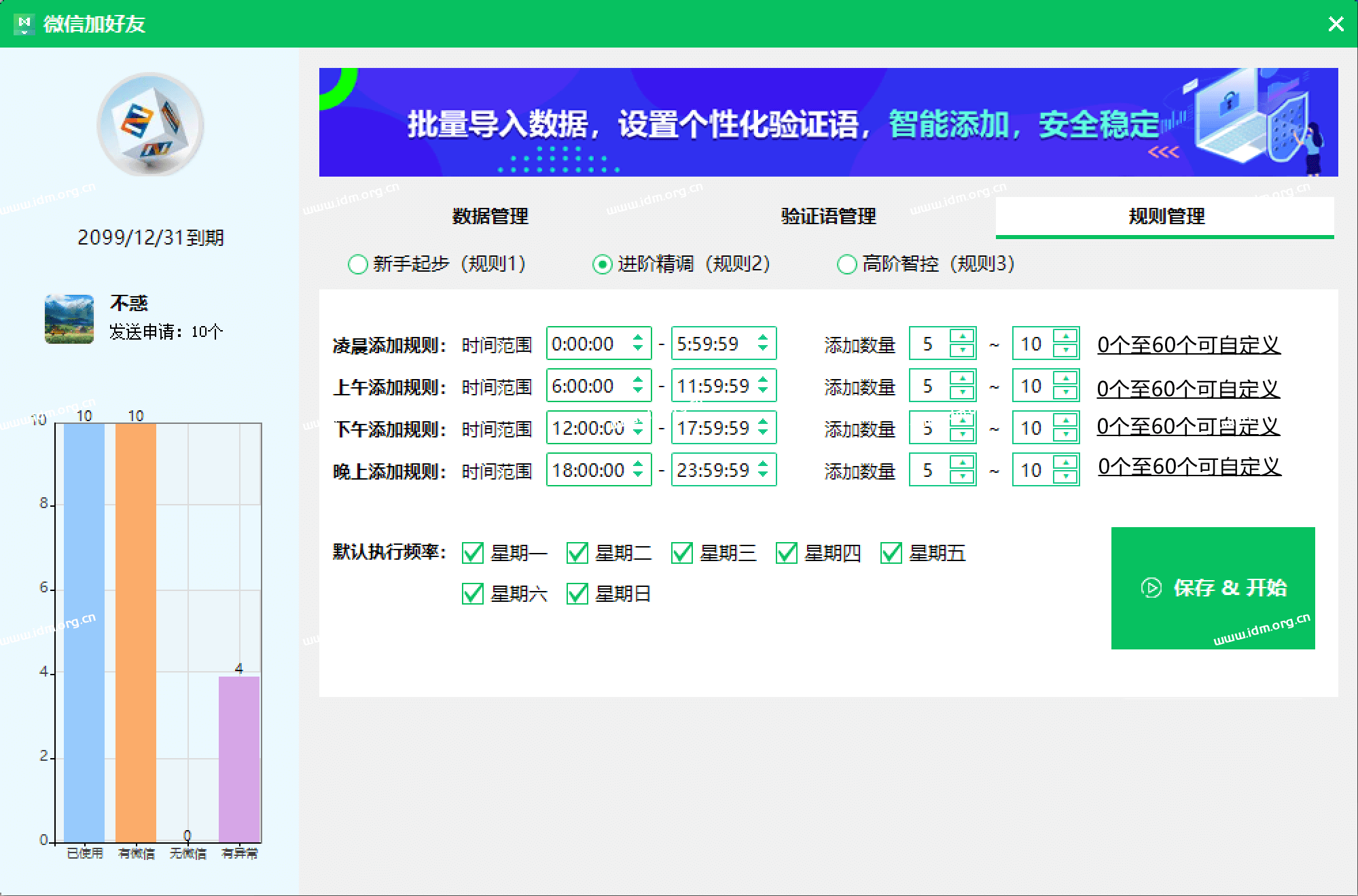Click the 6:00:00 start time field
This screenshot has height=896, width=1358.
598,386
